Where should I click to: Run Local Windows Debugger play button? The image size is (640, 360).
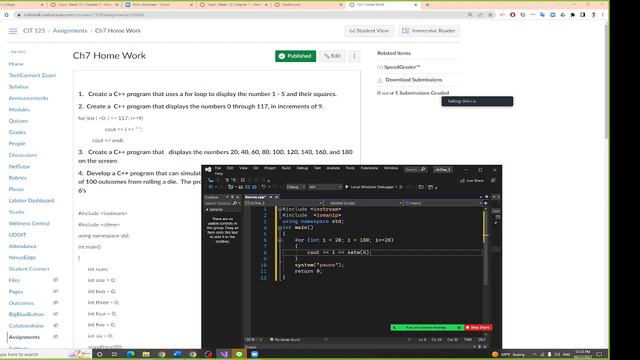tap(347, 187)
